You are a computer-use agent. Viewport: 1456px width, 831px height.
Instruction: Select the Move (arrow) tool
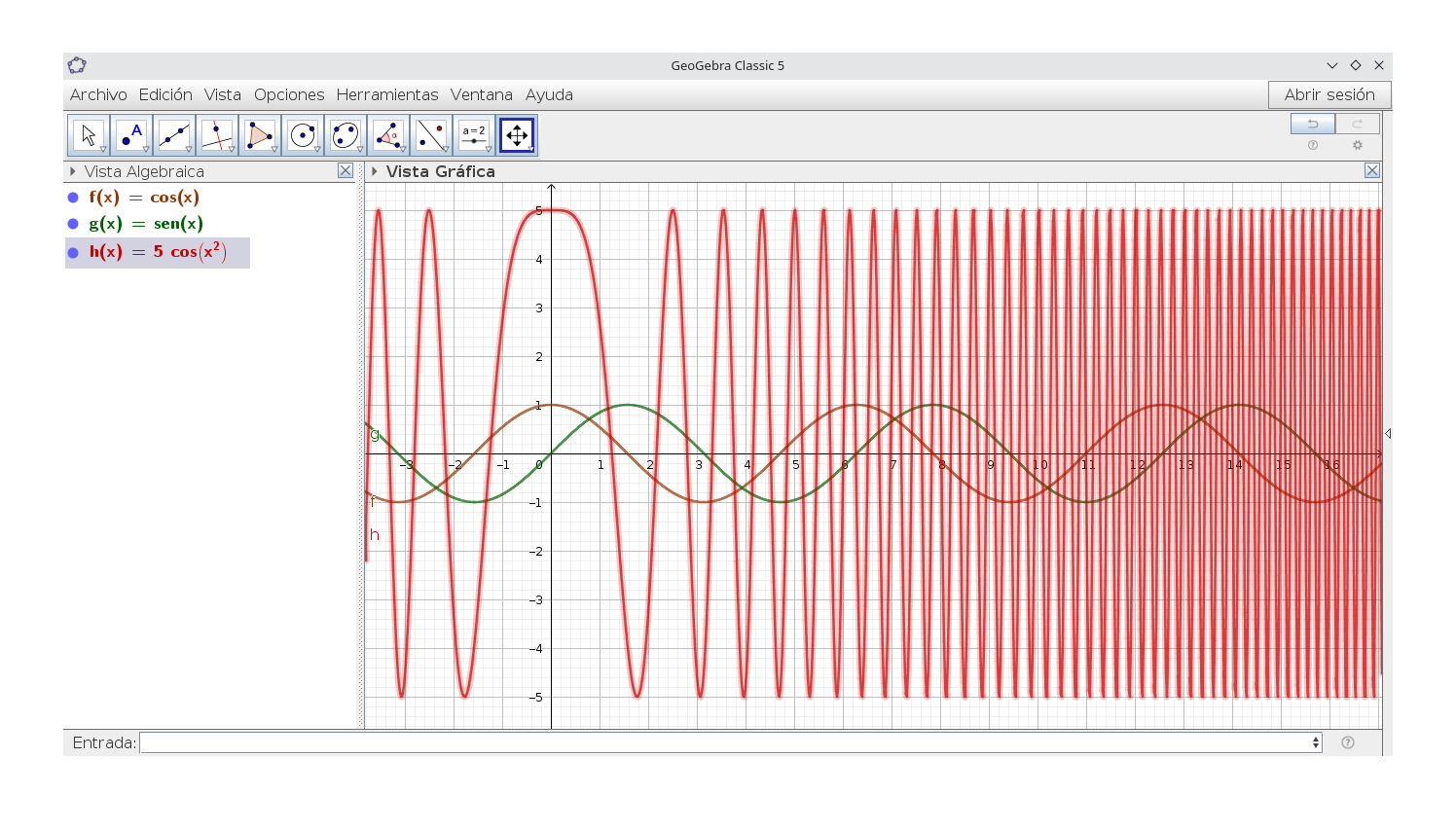[89, 135]
